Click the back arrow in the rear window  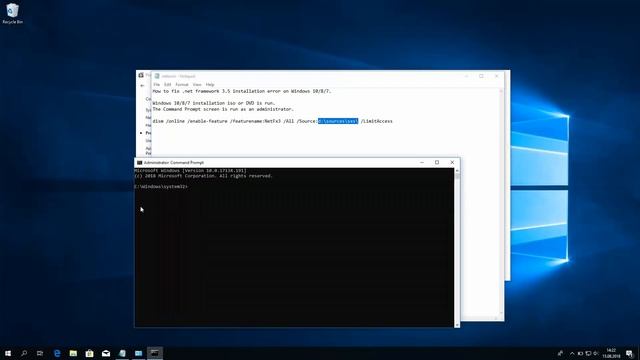142,86
